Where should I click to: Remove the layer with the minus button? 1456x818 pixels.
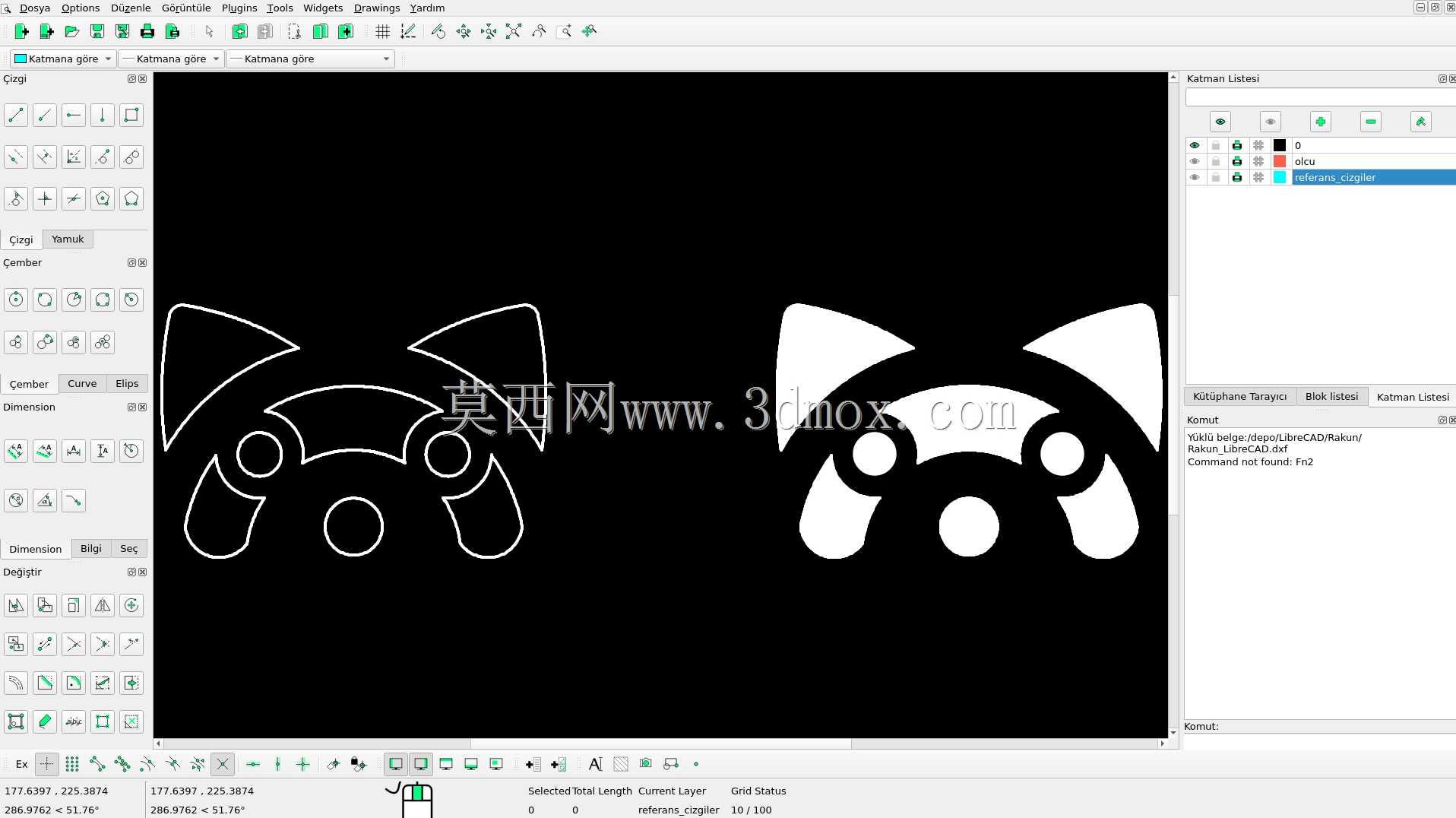pyautogui.click(x=1371, y=122)
